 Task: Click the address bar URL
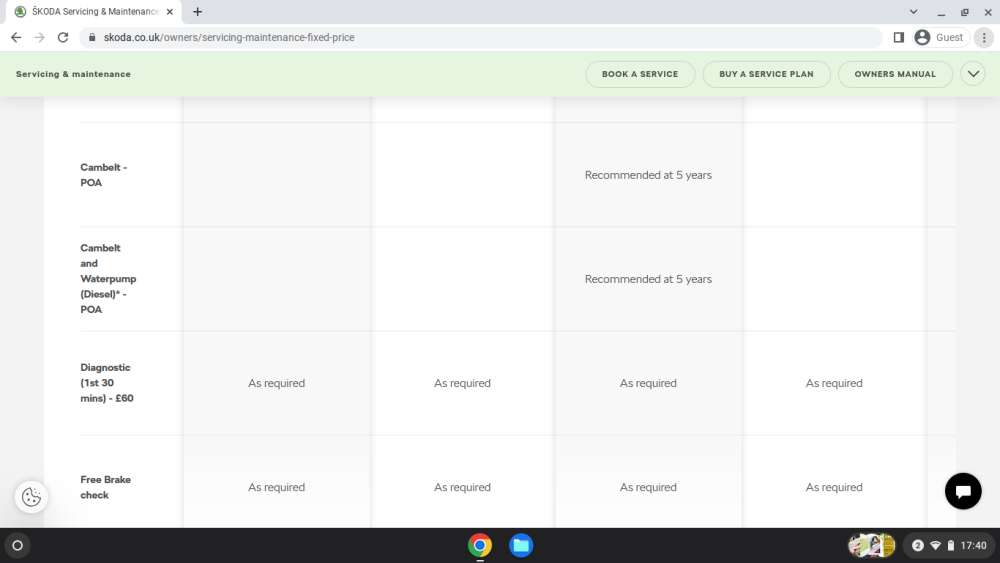[x=229, y=38]
